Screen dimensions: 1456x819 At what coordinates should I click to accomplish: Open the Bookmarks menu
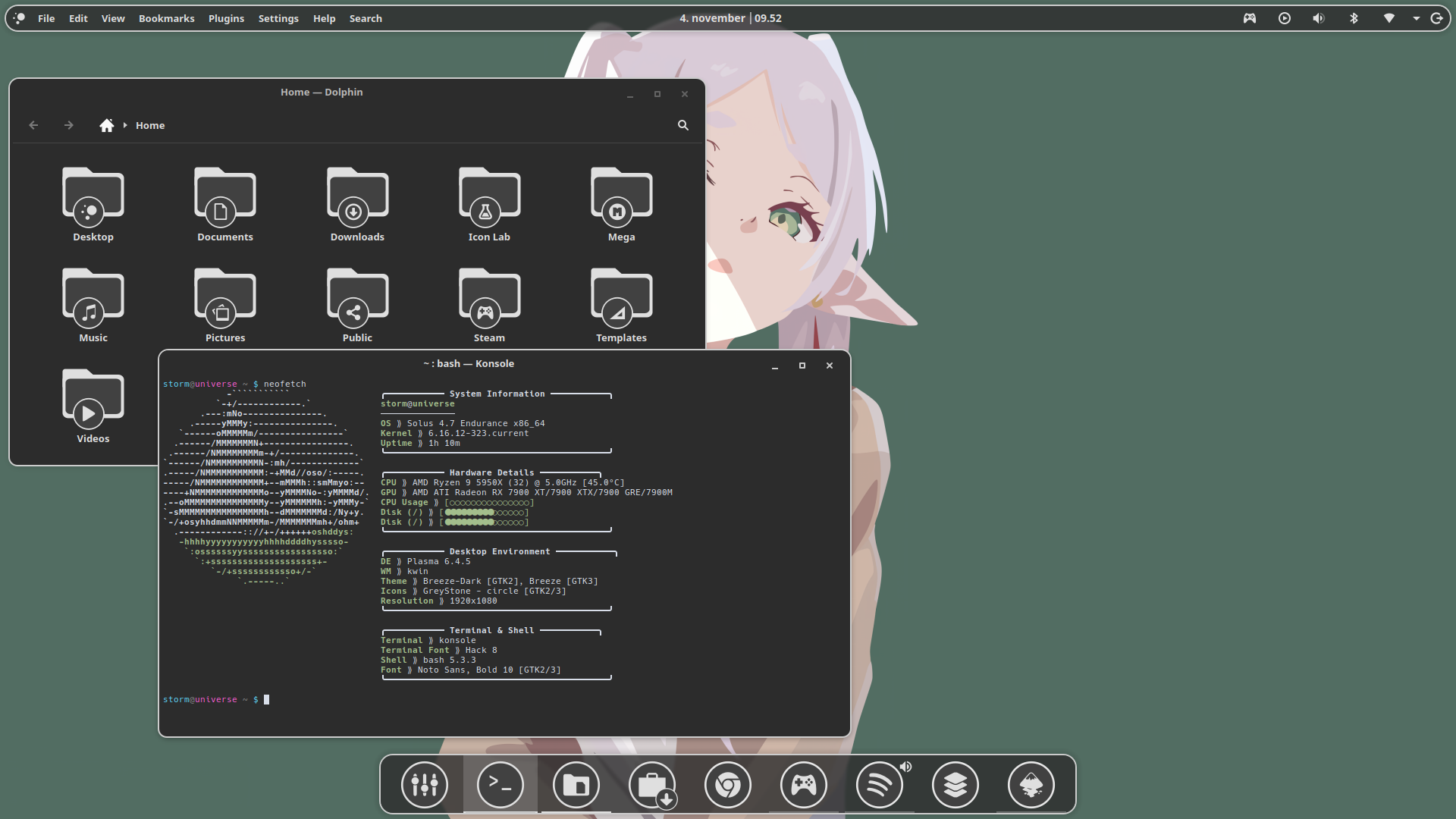(166, 18)
